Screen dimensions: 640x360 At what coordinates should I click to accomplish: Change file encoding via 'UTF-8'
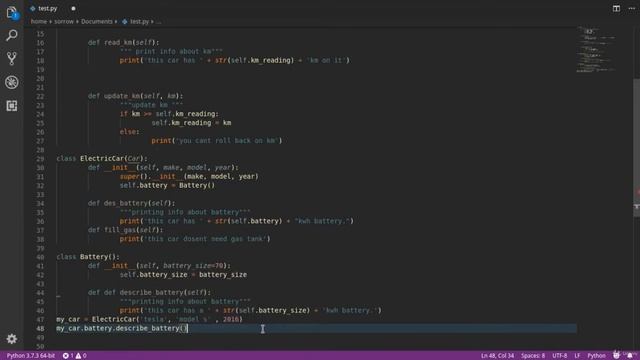pyautogui.click(x=560, y=356)
